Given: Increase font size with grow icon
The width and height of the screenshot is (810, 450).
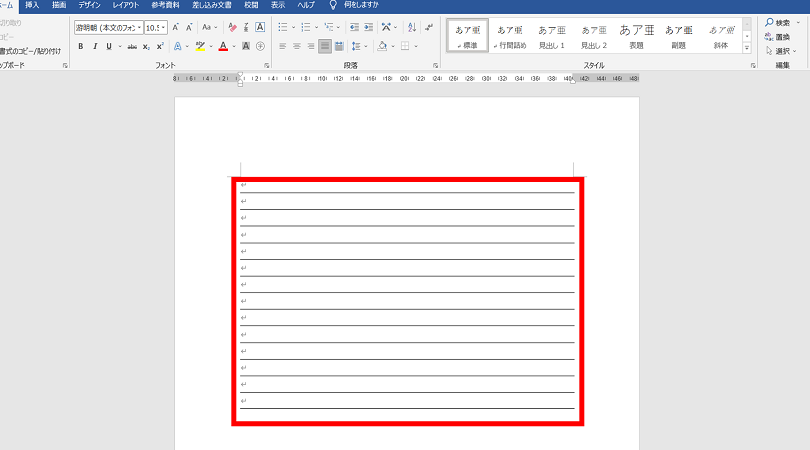Looking at the screenshot, I should (176, 27).
